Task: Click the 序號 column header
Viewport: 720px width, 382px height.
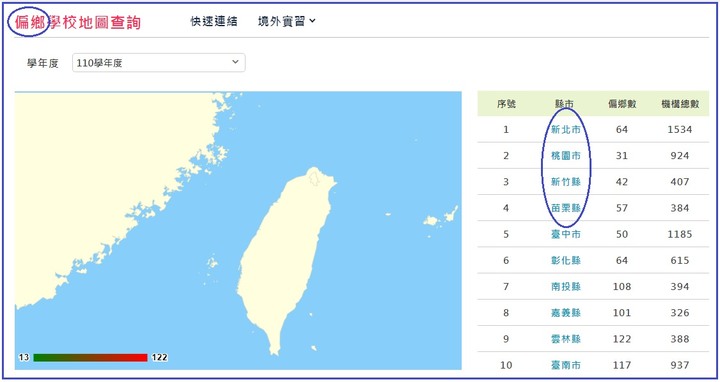Action: click(506, 104)
